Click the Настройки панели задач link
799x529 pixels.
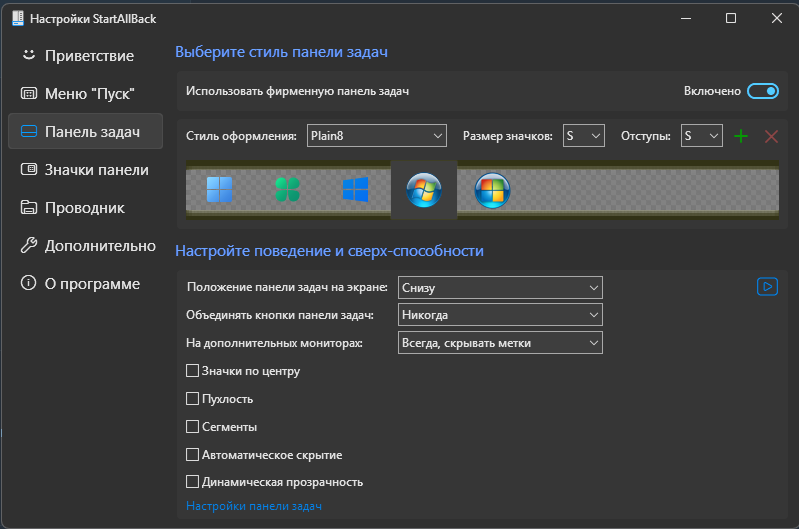(254, 506)
